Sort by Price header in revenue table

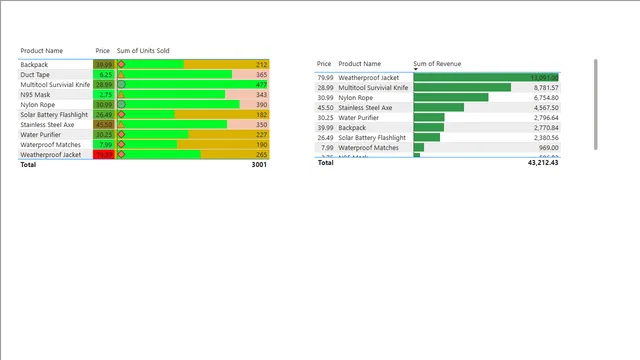[324, 64]
